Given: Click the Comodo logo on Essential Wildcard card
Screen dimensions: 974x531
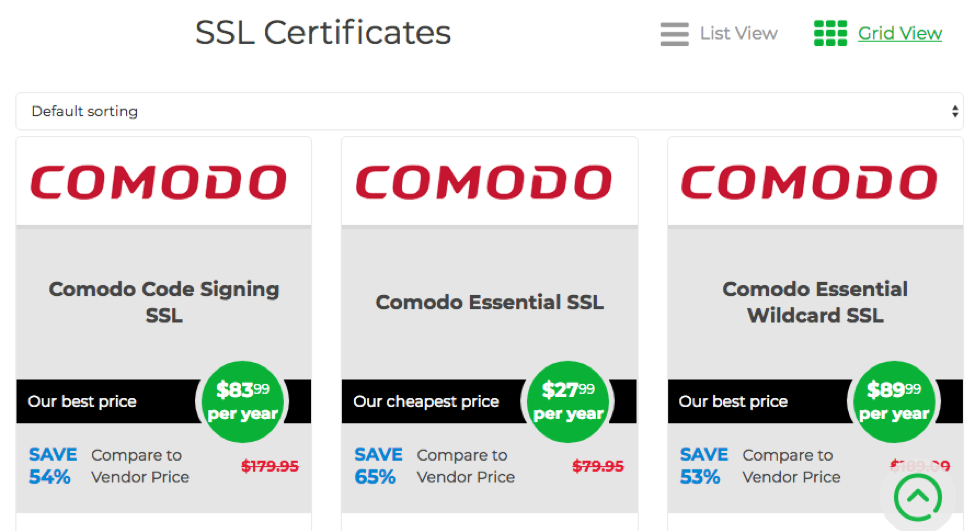Looking at the screenshot, I should point(809,183).
